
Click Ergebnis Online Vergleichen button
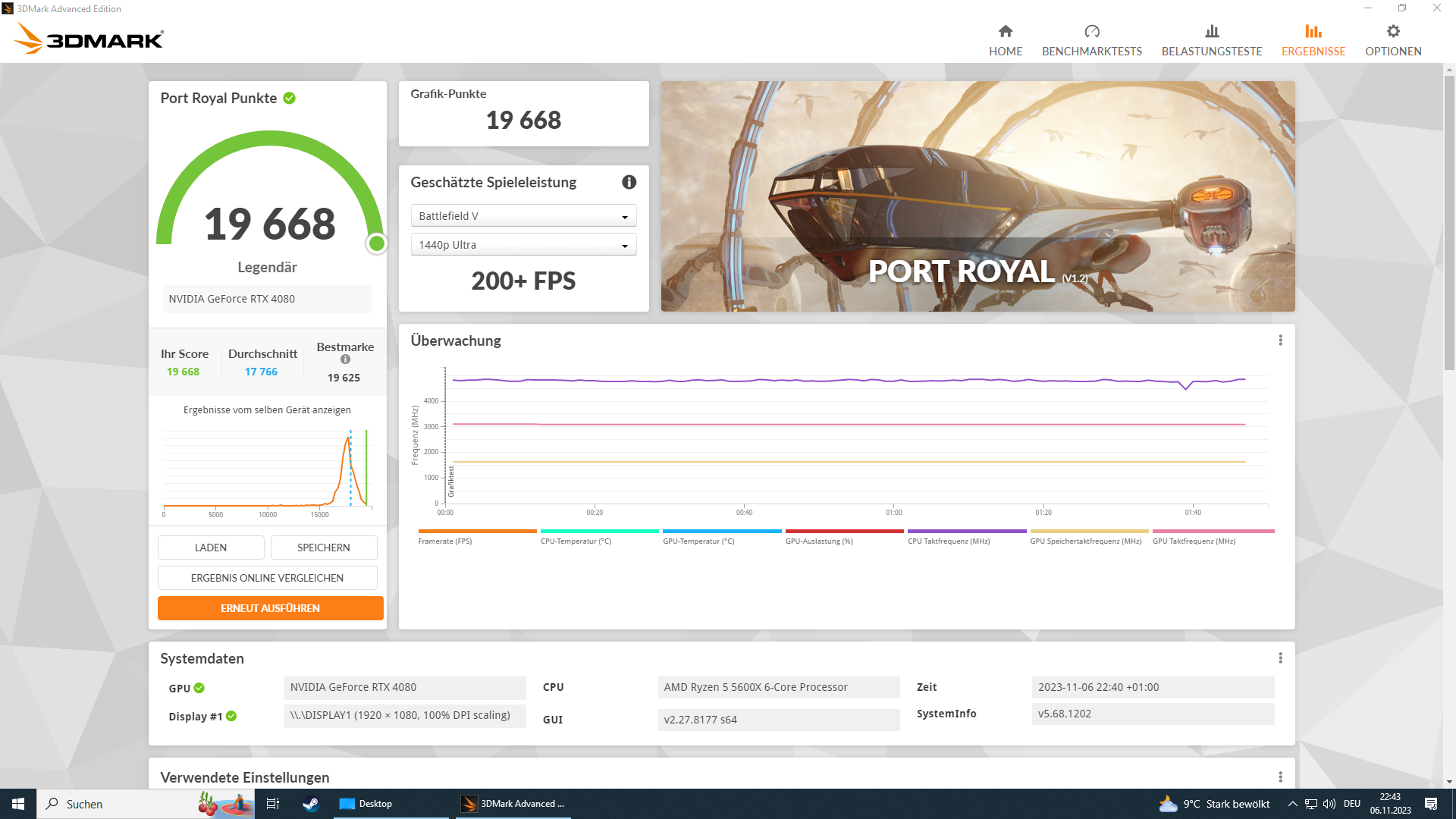click(x=267, y=578)
